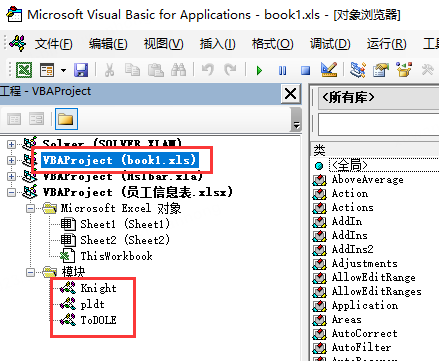Collapse the Microsoft Excel 对象 folder
Screen dimensions: 439x361
tap(30, 209)
